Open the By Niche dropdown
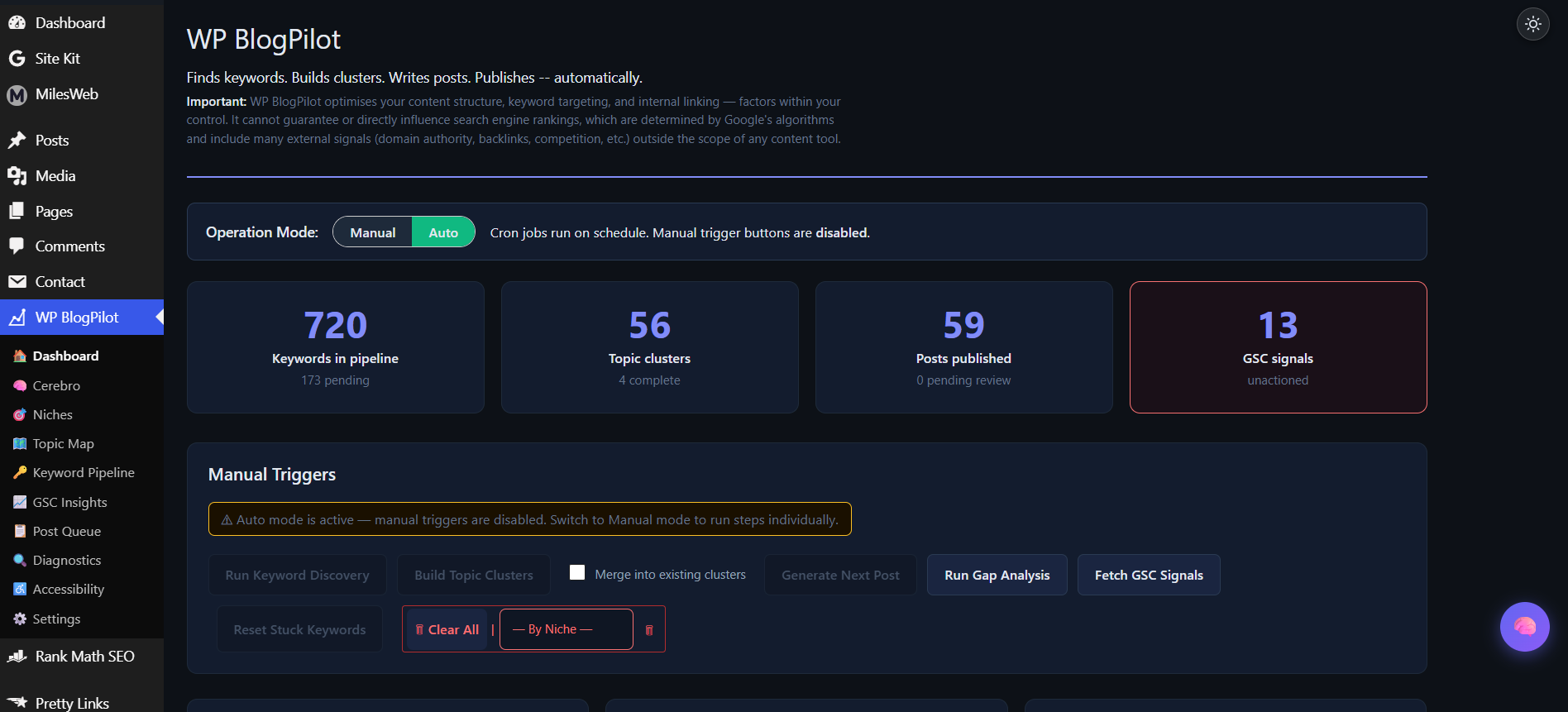The height and width of the screenshot is (712, 1568). tap(566, 629)
